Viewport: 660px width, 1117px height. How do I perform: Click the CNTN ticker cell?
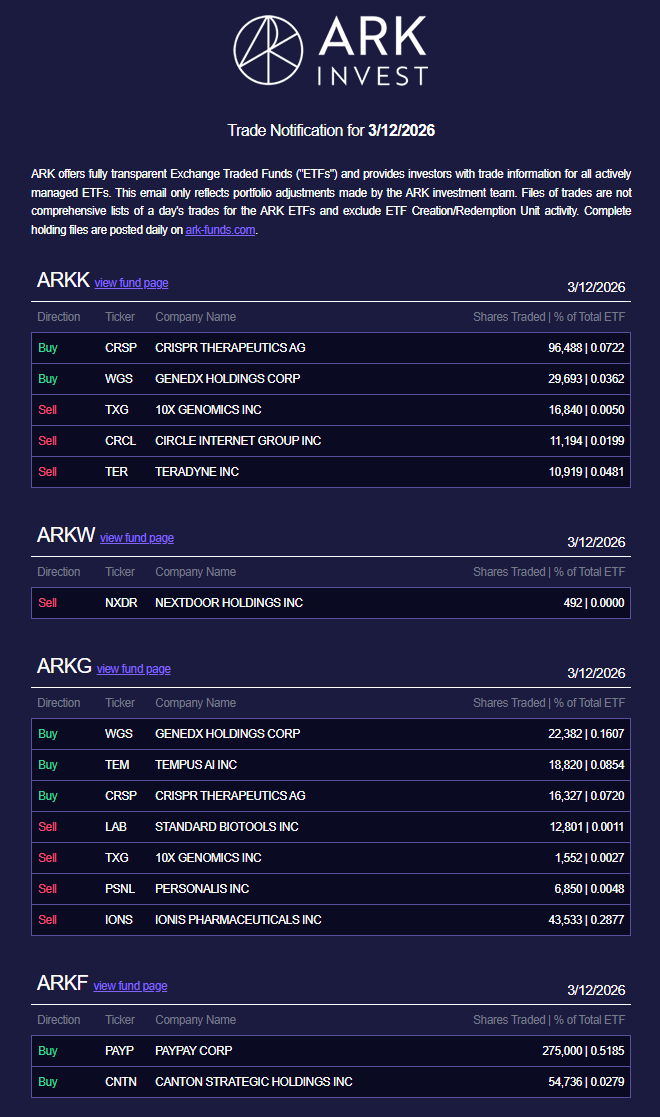pos(120,1082)
